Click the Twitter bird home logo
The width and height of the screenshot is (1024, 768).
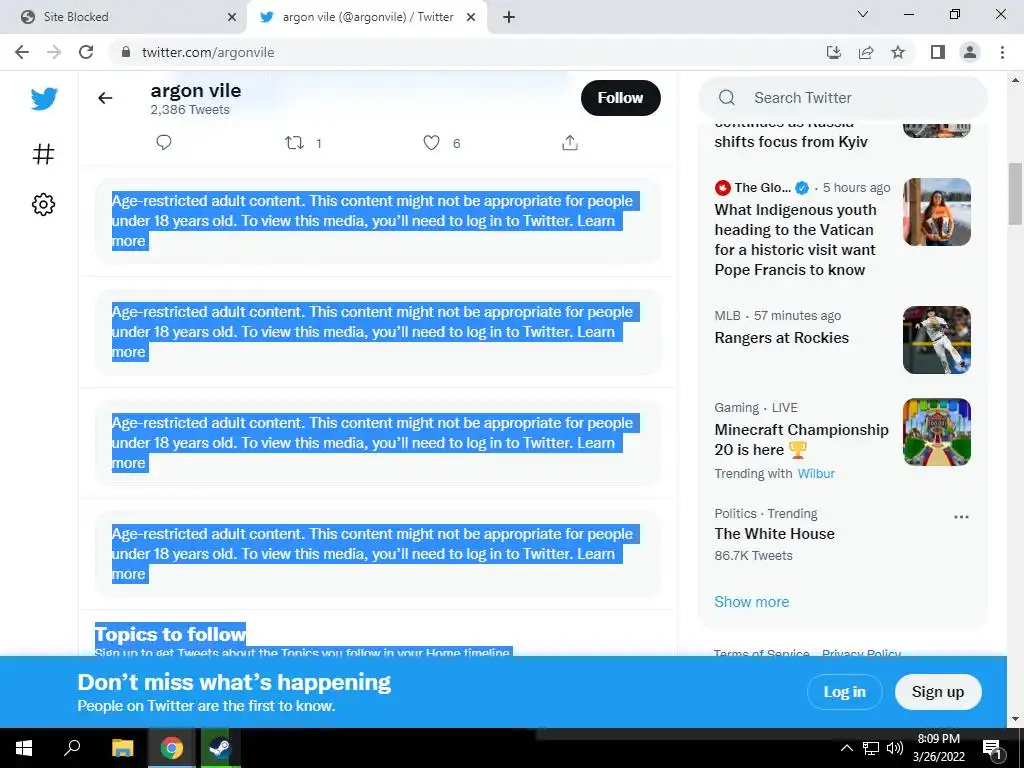(44, 99)
